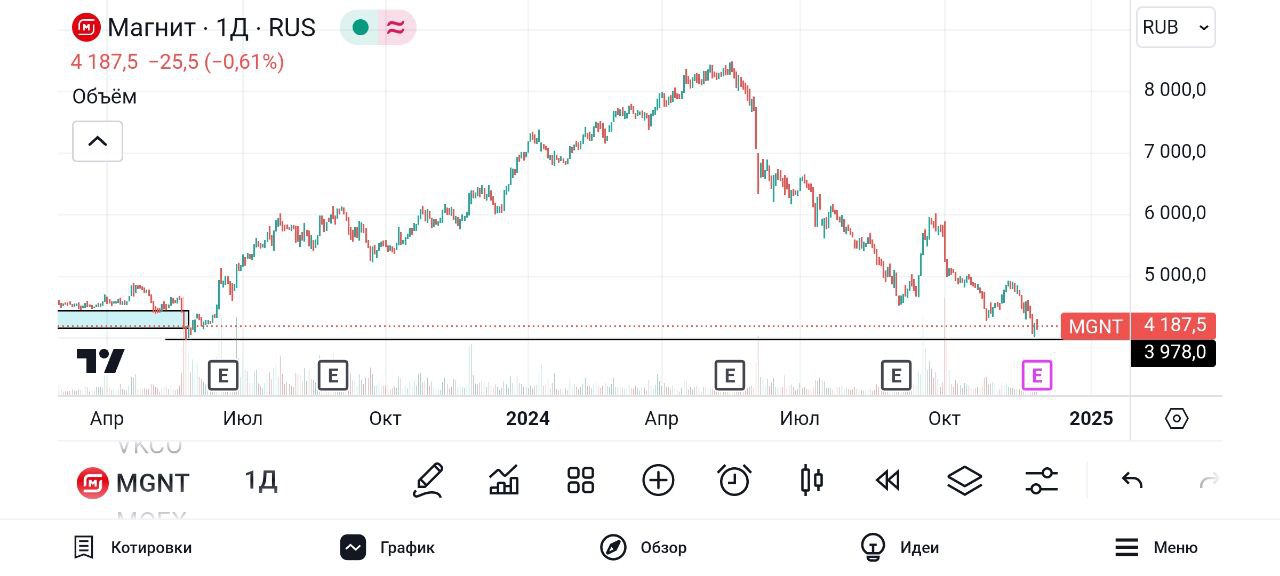Open the MGNT symbol search
1280x576 pixels.
pyautogui.click(x=134, y=483)
